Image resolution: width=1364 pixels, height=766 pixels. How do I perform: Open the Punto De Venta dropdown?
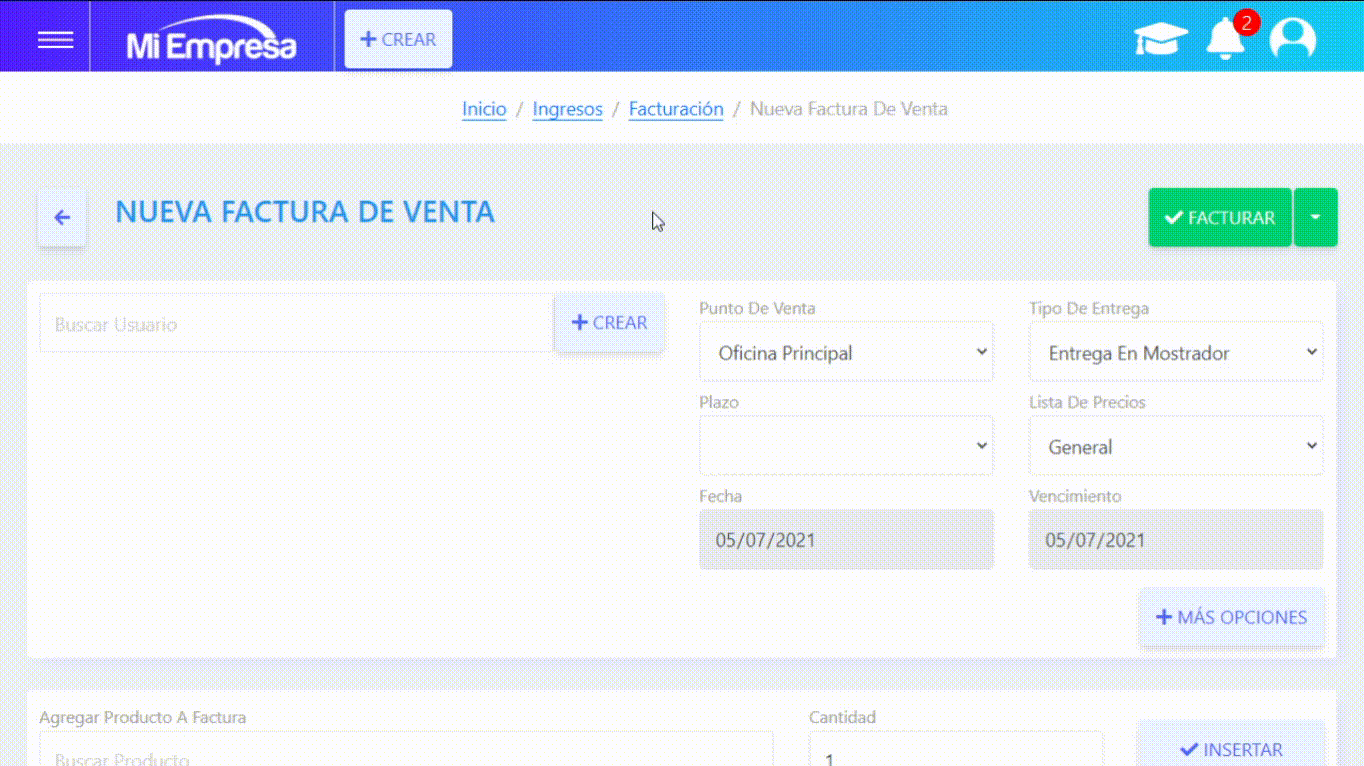846,352
